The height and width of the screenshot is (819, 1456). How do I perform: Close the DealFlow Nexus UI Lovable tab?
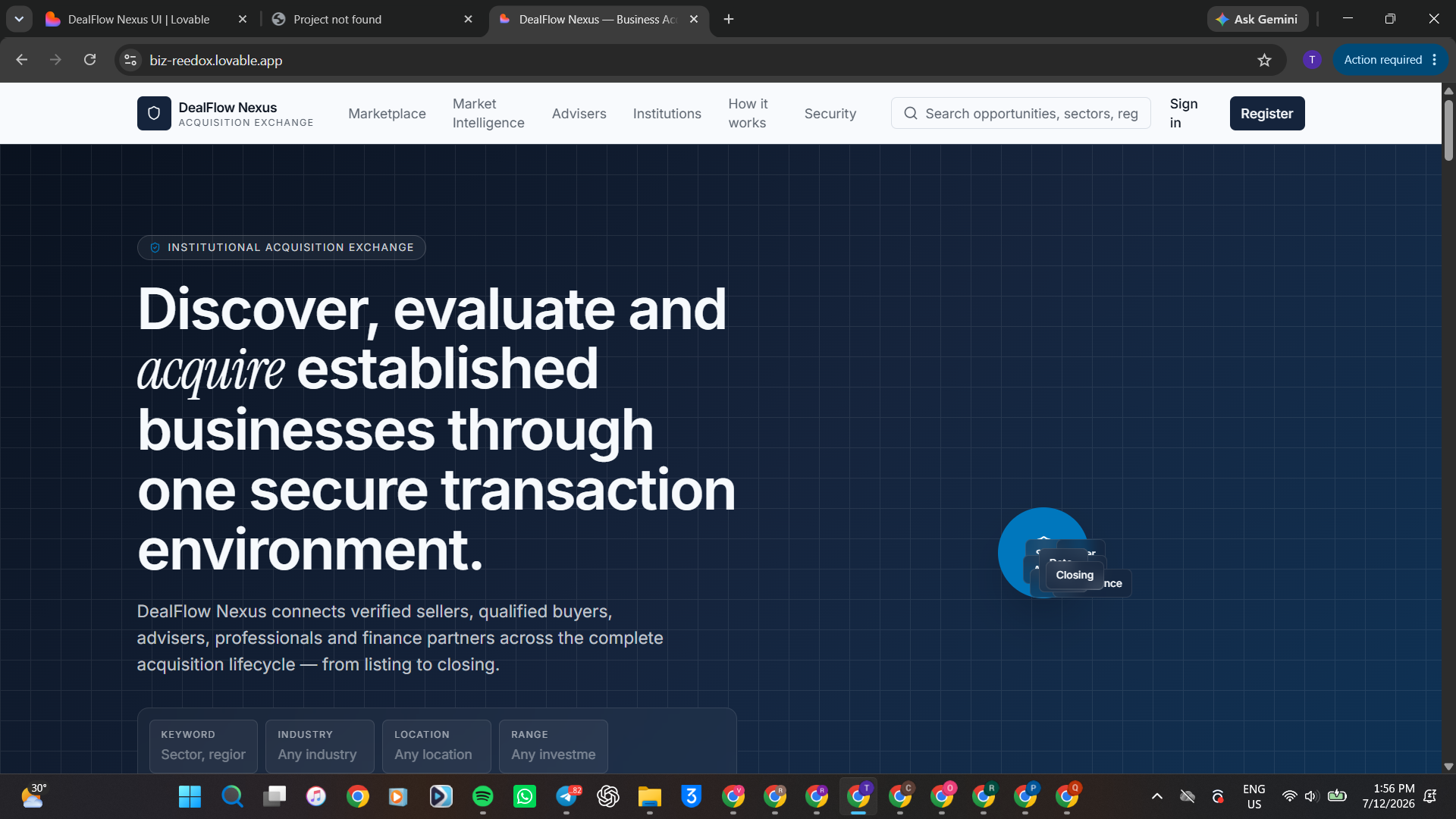[x=243, y=20]
